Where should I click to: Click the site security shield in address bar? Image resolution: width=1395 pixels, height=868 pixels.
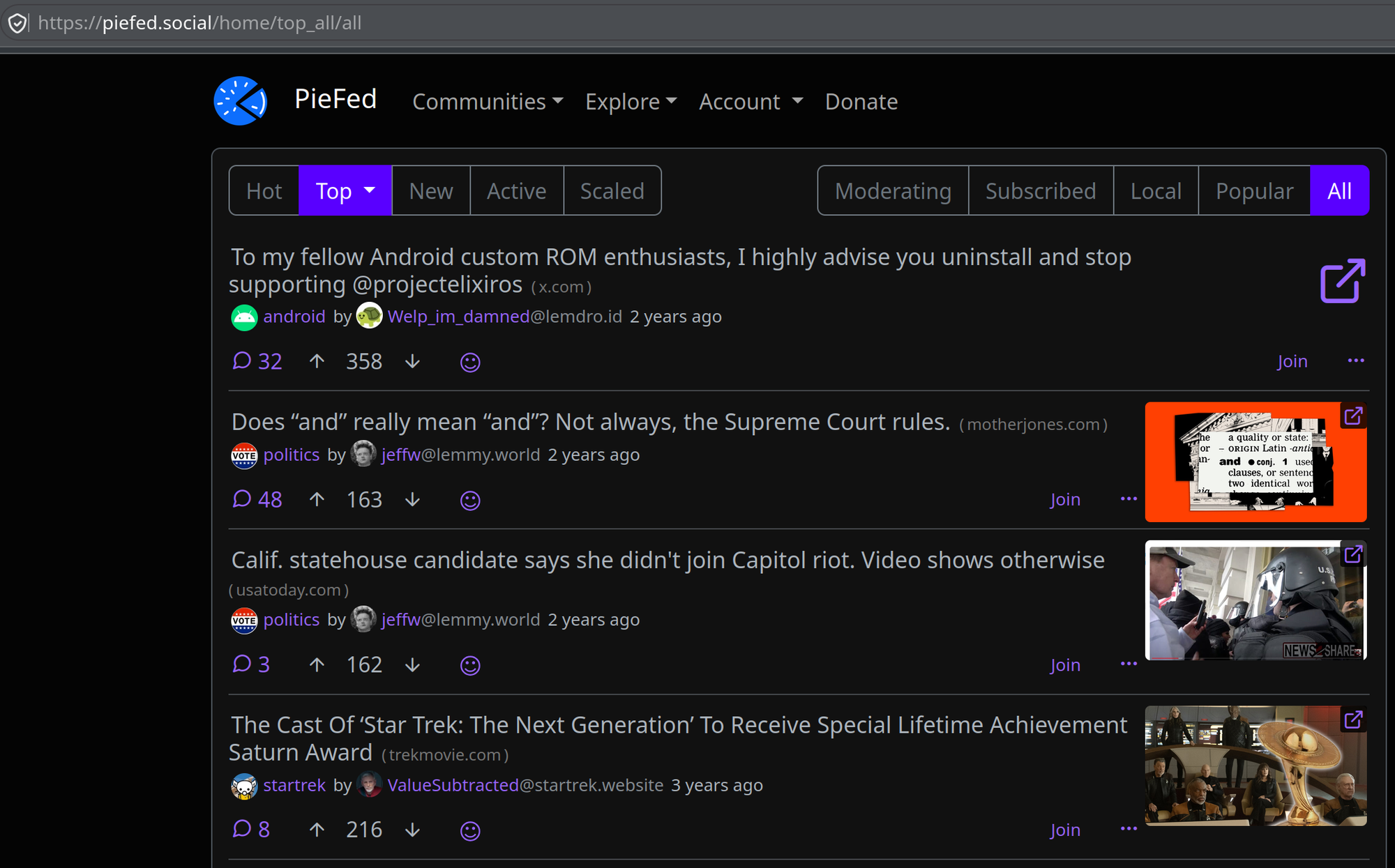coord(17,23)
